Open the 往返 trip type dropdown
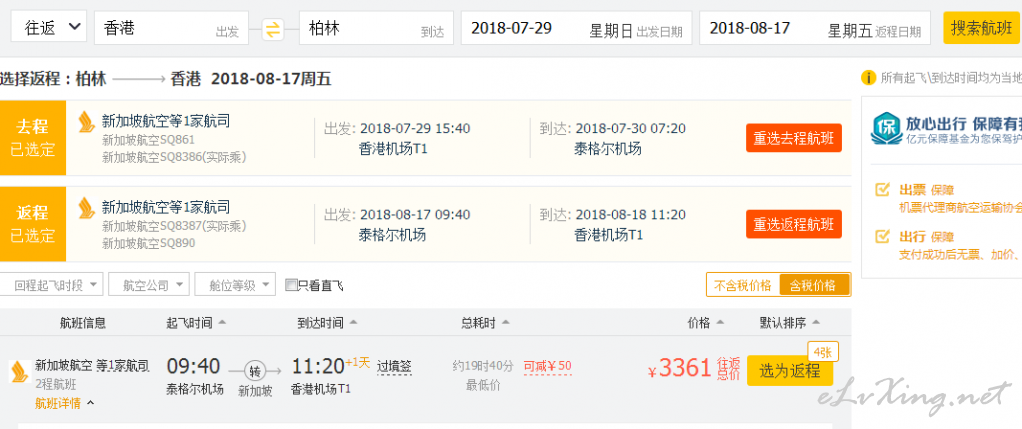 tap(49, 27)
